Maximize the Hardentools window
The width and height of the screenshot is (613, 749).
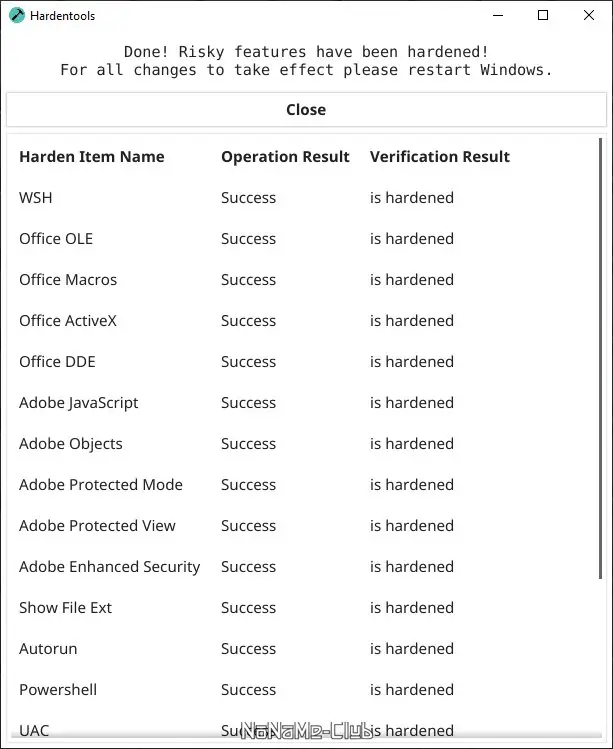pyautogui.click(x=543, y=16)
